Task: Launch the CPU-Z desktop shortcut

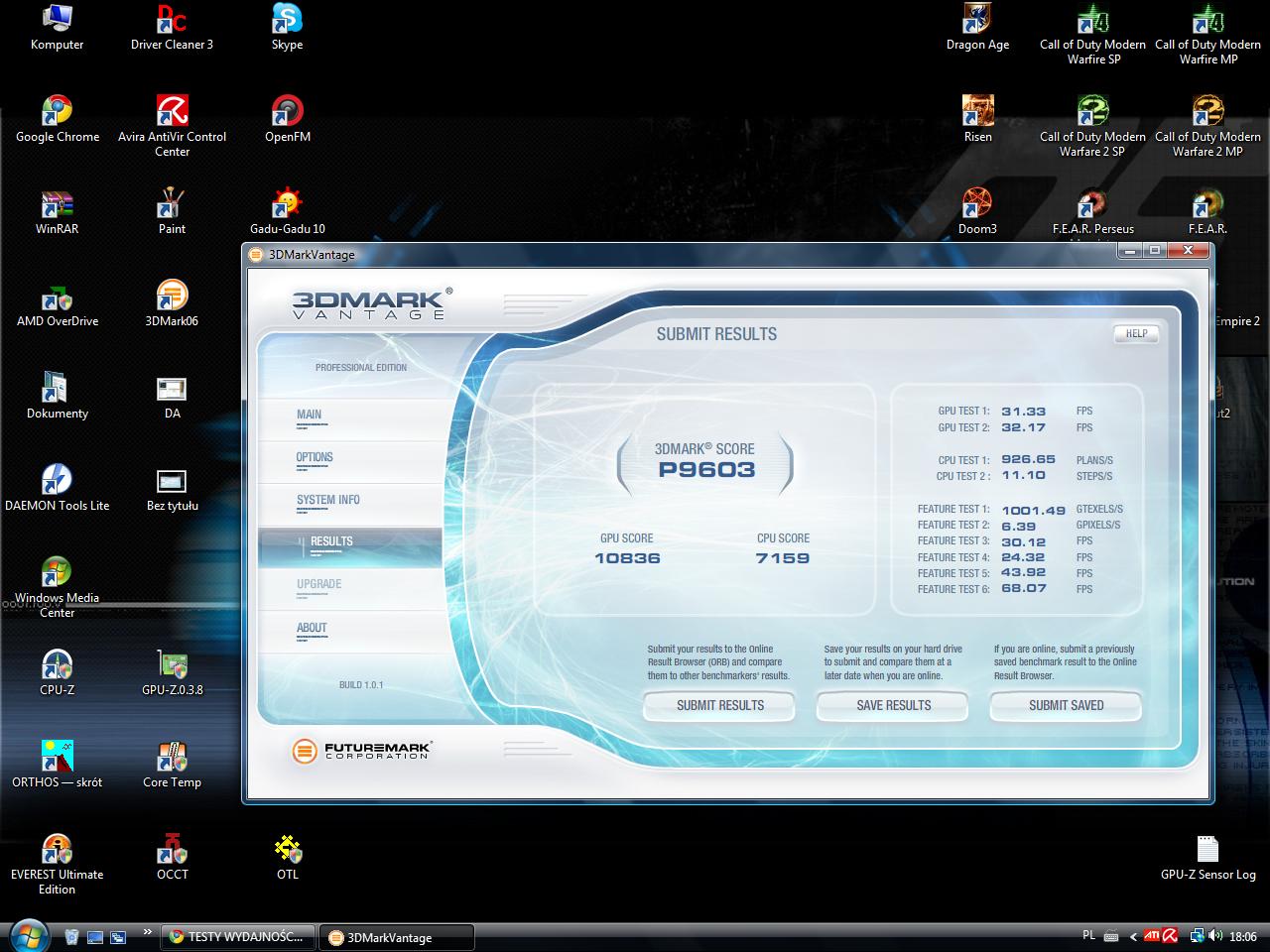Action: (57, 673)
